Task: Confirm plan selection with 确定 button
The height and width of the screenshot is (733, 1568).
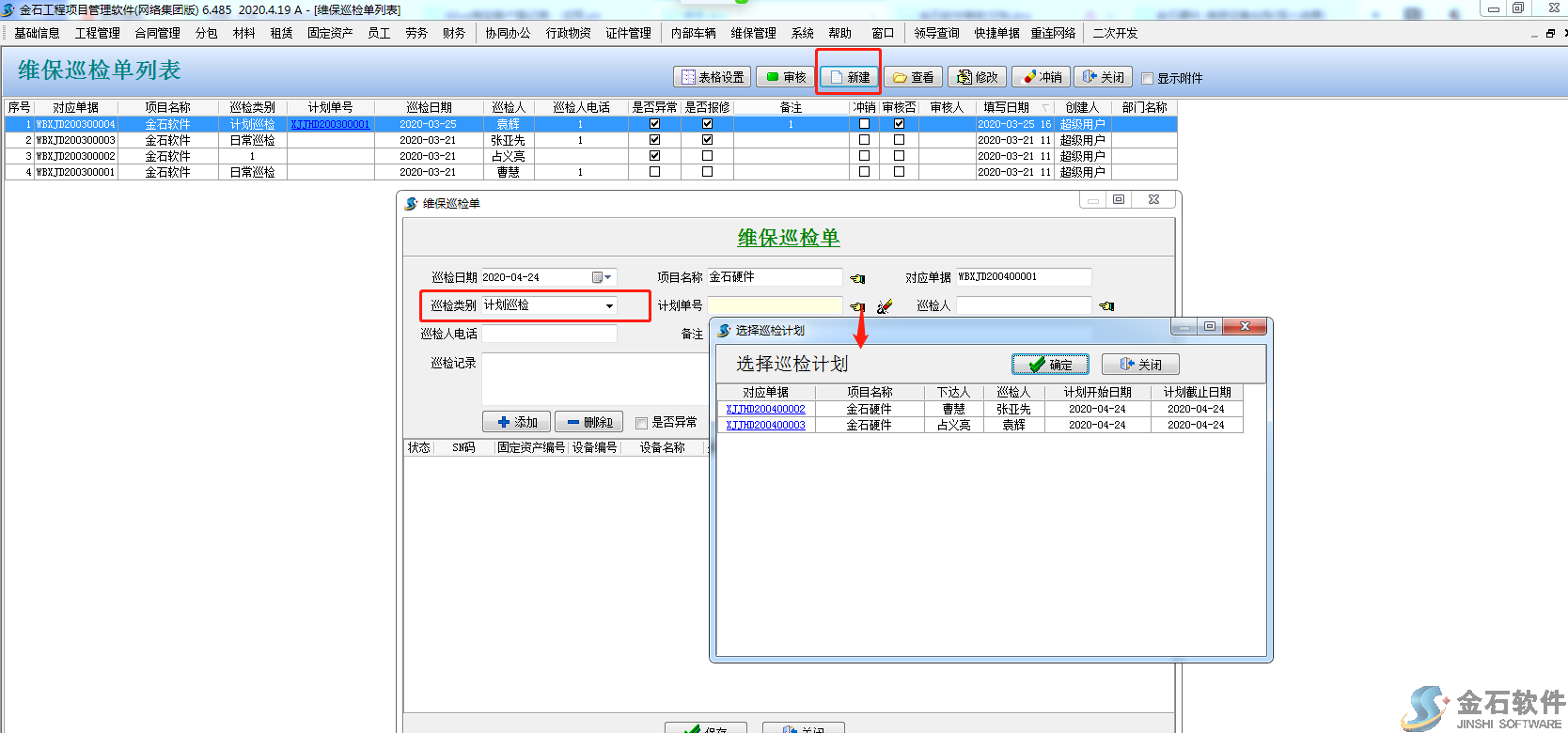Action: point(1050,365)
